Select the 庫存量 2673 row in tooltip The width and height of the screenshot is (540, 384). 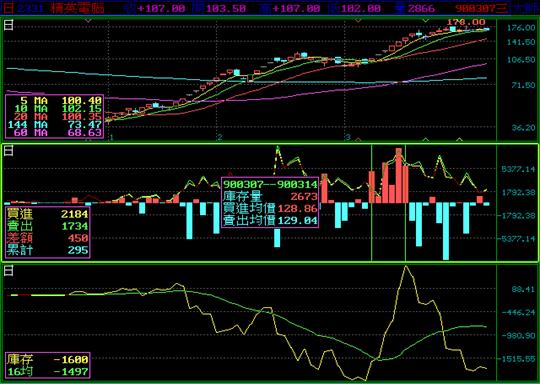[270, 196]
